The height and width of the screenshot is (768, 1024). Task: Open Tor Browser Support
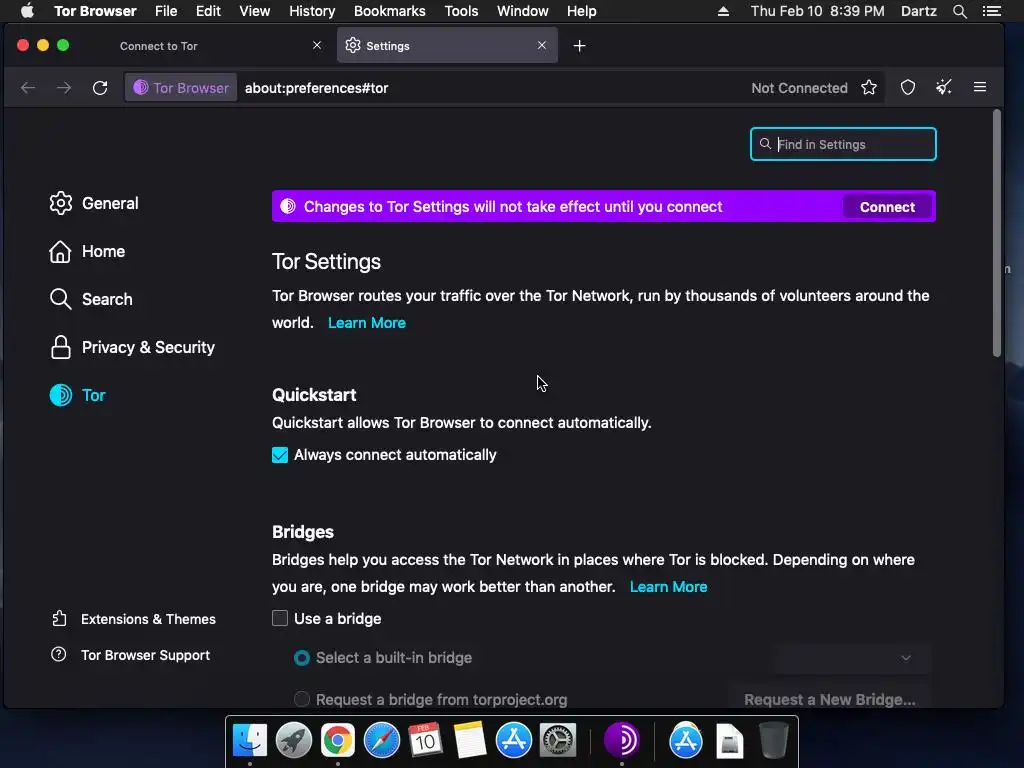[131, 655]
